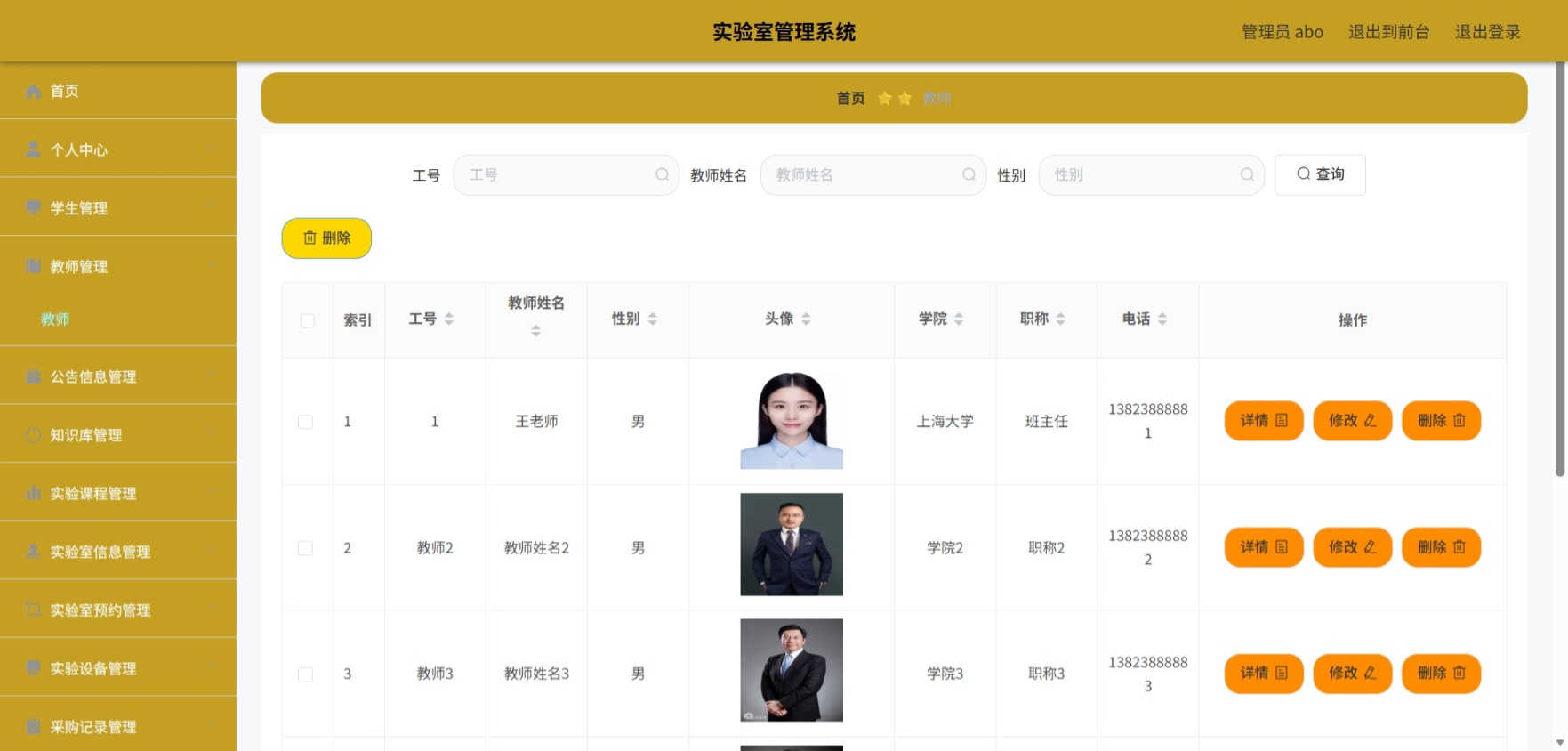This screenshot has width=1568, height=751.
Task: Click 退出登录 in top bar
Action: 1487,32
